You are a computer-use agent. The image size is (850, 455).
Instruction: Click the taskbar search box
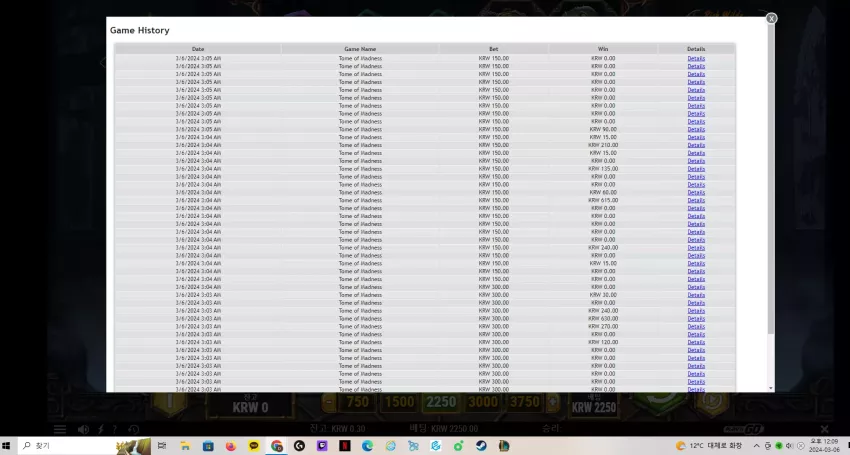84,446
